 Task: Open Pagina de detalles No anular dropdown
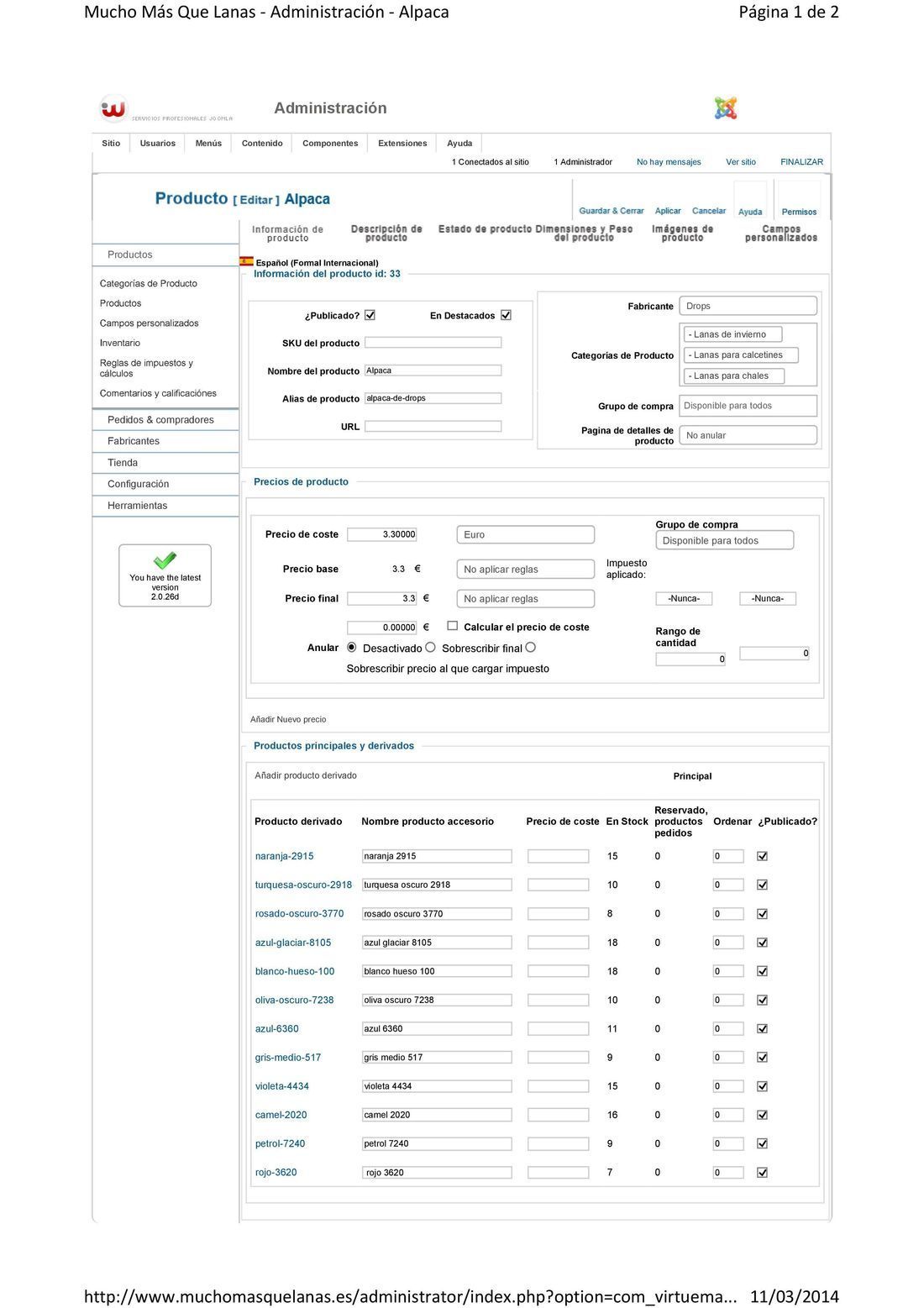(748, 435)
